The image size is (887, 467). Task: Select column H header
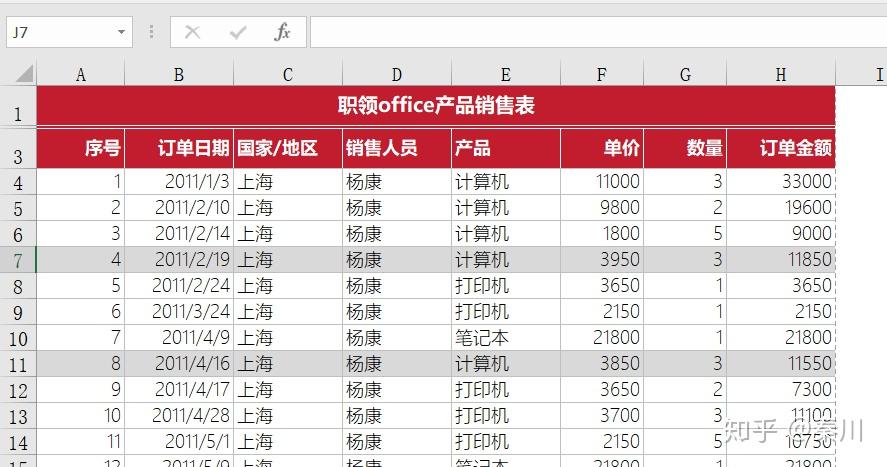[781, 75]
